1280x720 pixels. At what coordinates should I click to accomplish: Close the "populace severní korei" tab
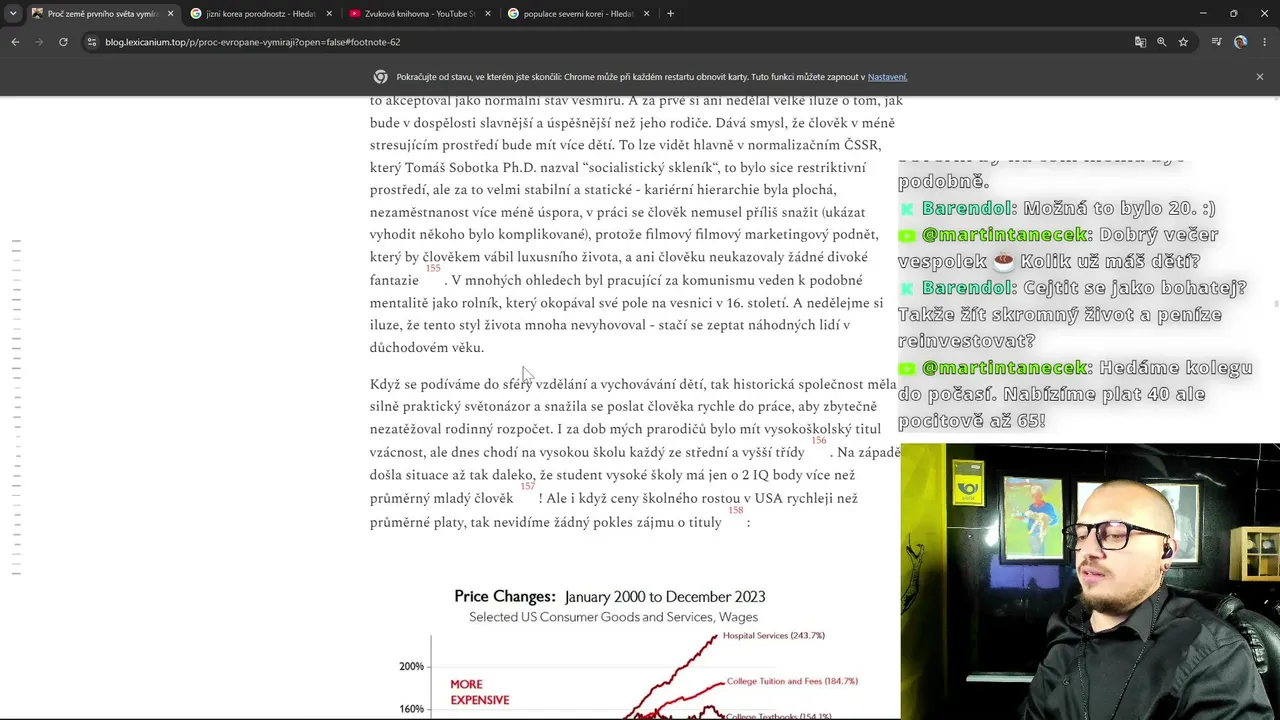647,14
